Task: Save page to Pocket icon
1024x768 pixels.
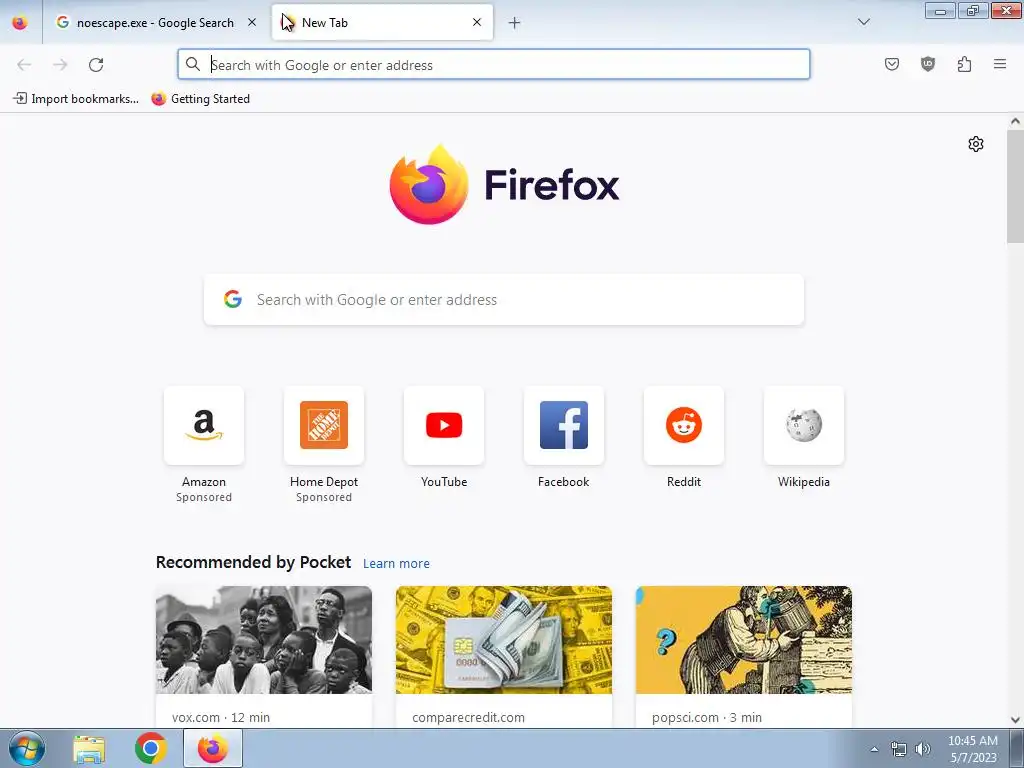Action: click(x=891, y=65)
